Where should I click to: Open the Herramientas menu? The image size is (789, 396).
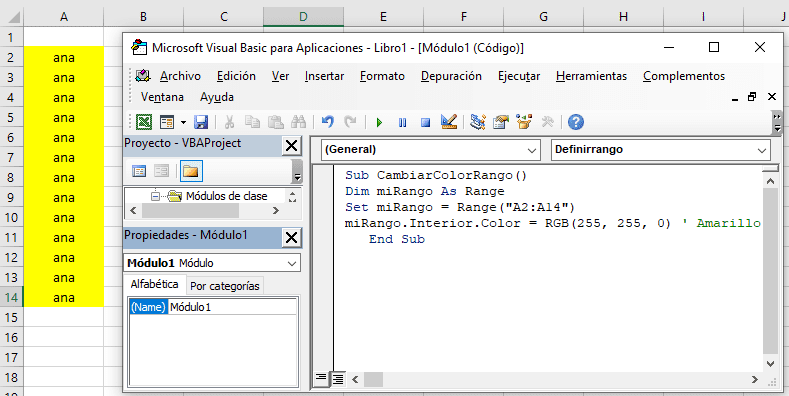click(x=591, y=76)
